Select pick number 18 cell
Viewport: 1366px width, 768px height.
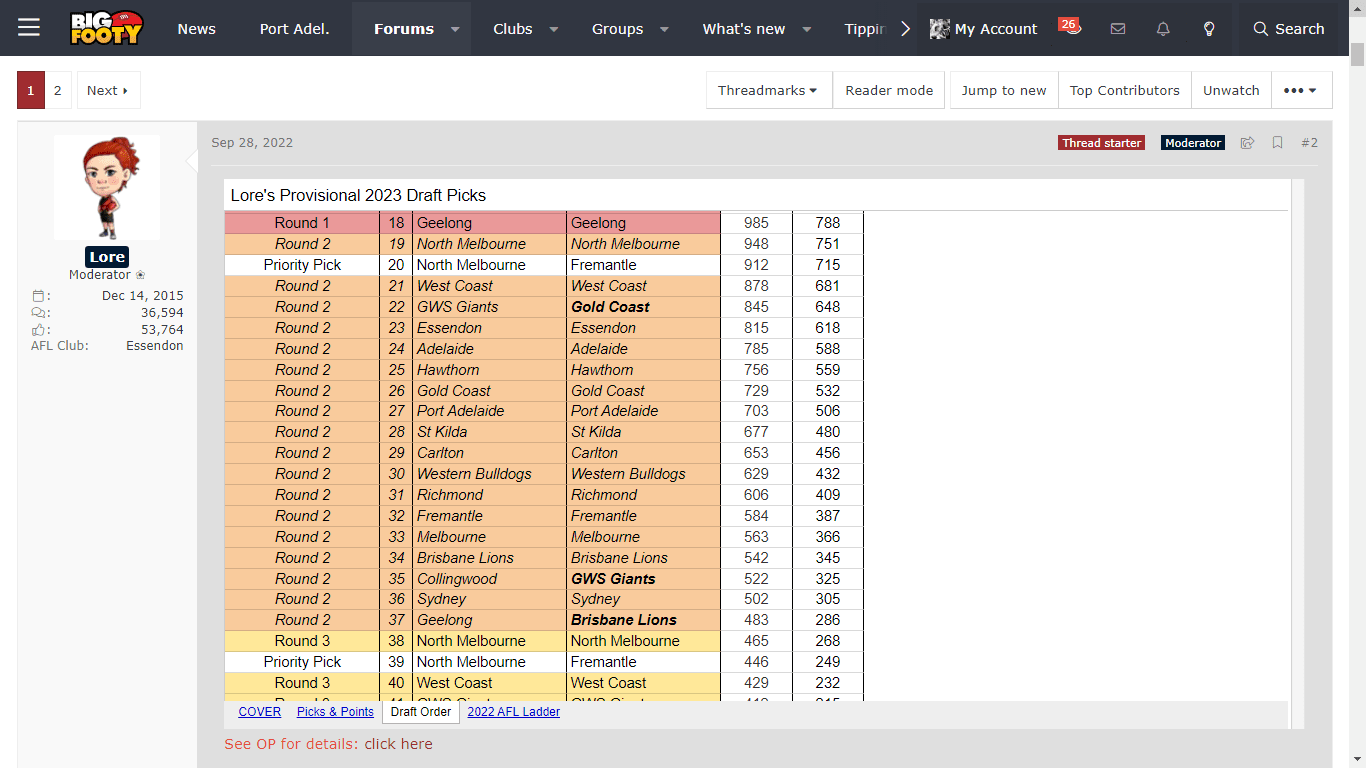click(396, 223)
